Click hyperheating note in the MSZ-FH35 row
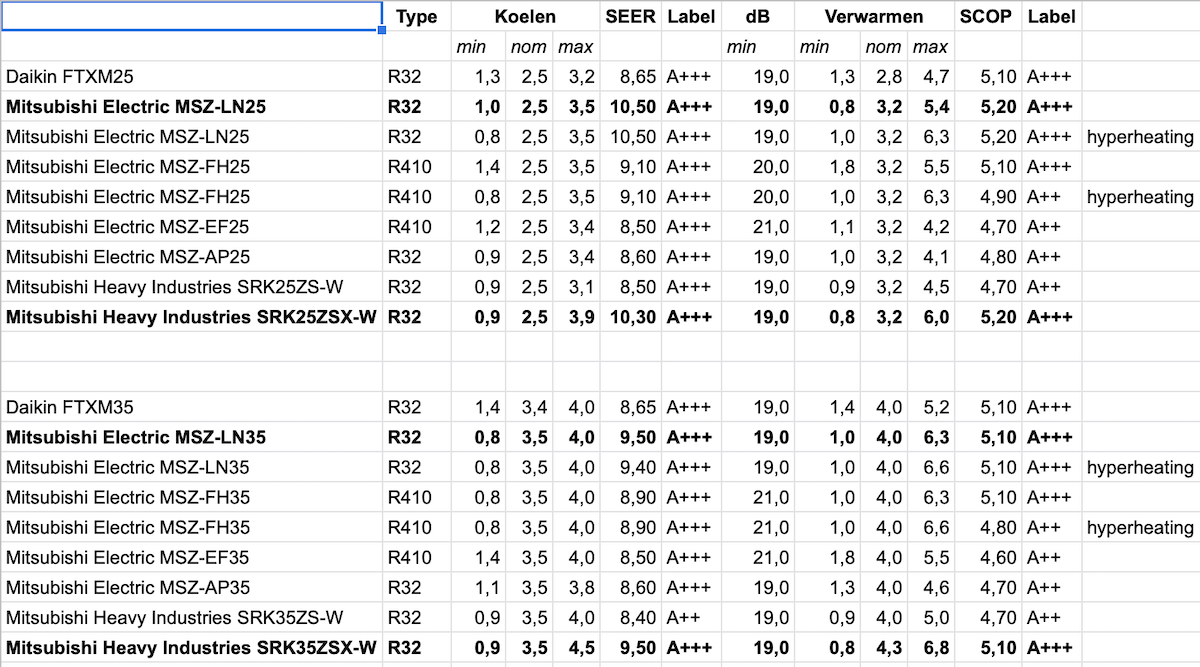This screenshot has height=667, width=1200. [1140, 527]
